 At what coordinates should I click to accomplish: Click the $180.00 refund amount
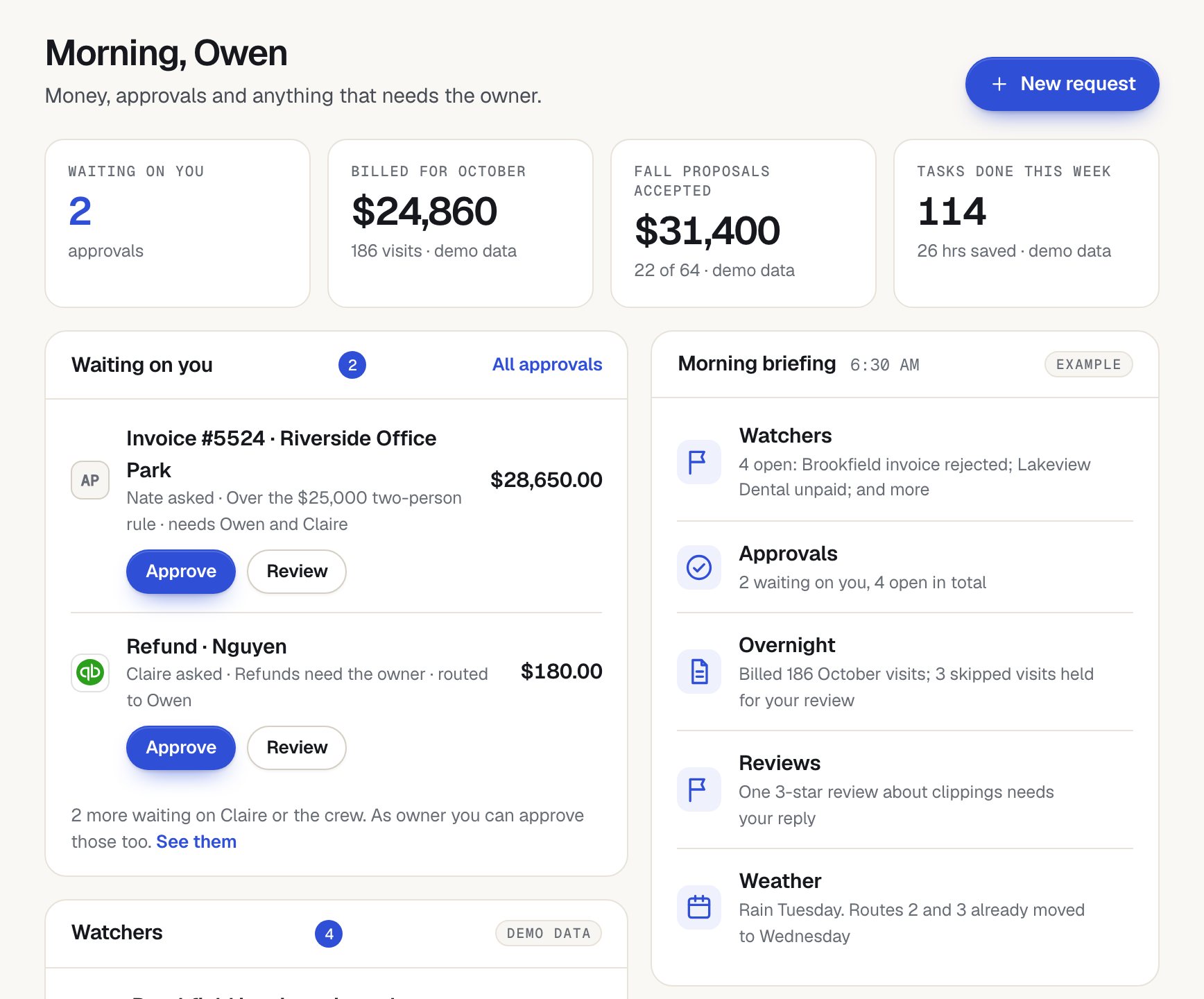pos(562,671)
